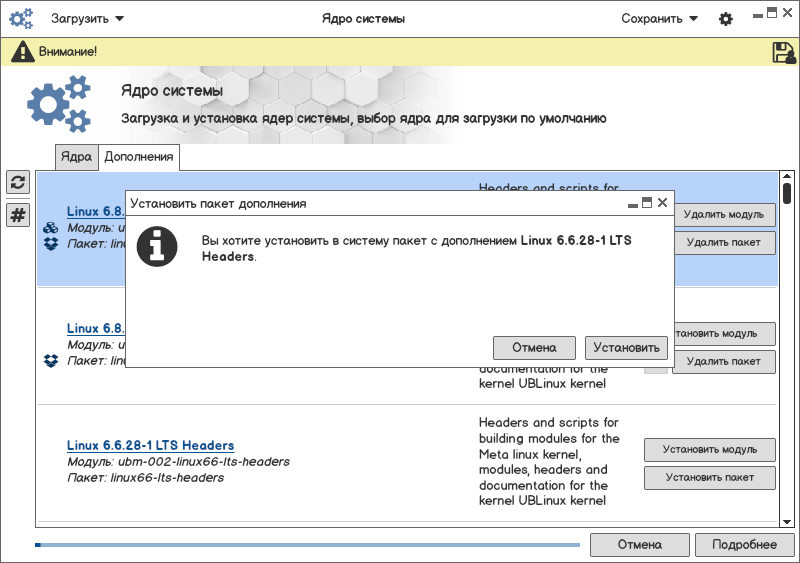This screenshot has height=563, width=800.
Task: Expand the Загрузить dropdown menu
Action: coord(88,19)
